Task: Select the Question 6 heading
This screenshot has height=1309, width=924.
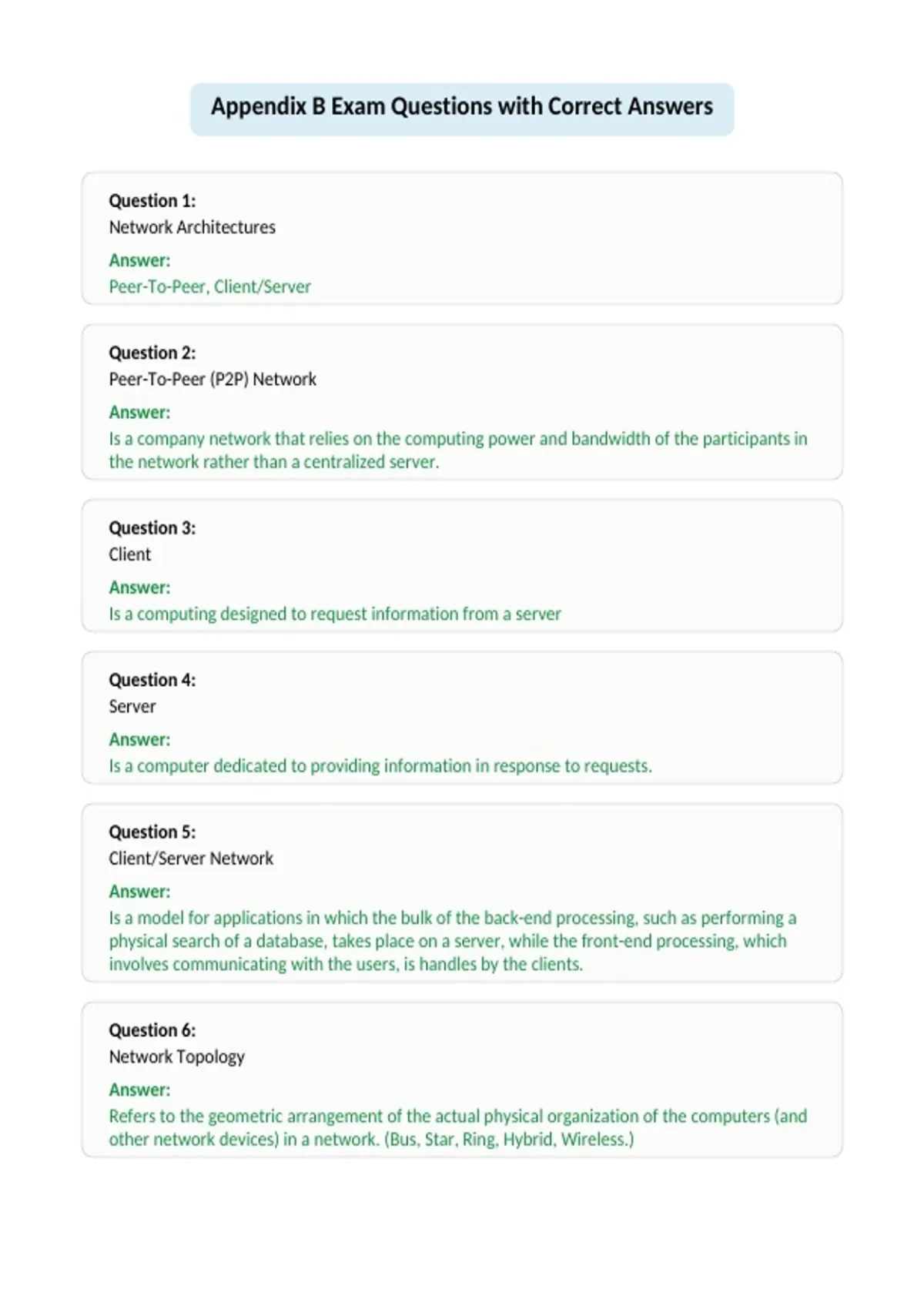Action: (152, 1030)
